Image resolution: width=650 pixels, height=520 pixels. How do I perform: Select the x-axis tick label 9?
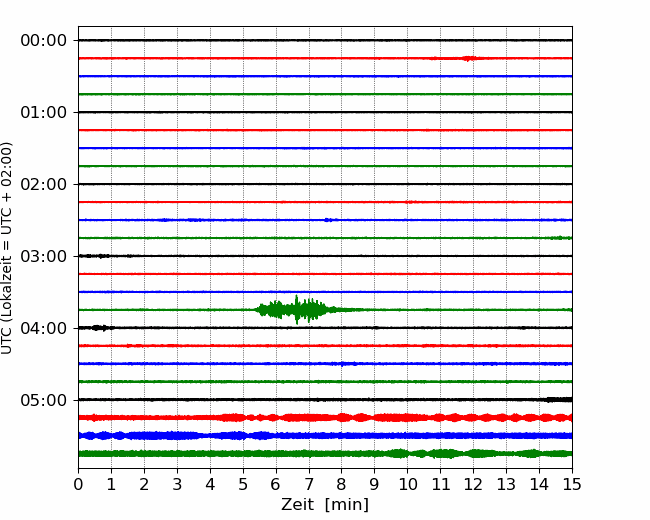[x=374, y=484]
